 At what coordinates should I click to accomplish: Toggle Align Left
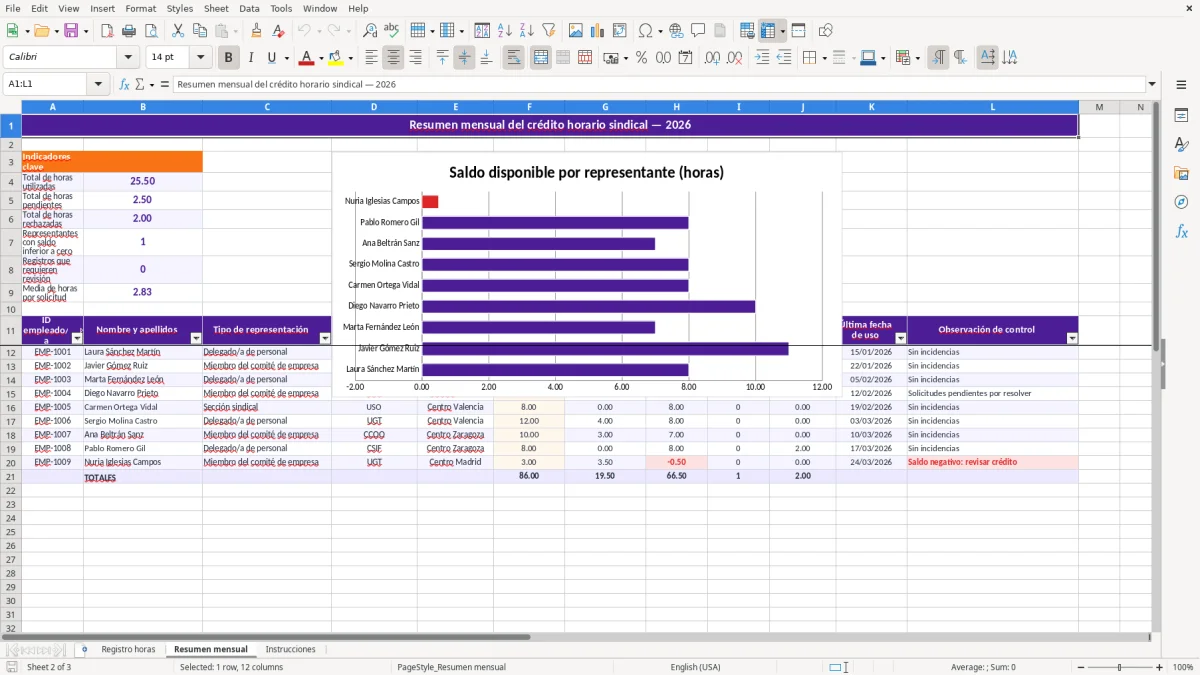372,58
